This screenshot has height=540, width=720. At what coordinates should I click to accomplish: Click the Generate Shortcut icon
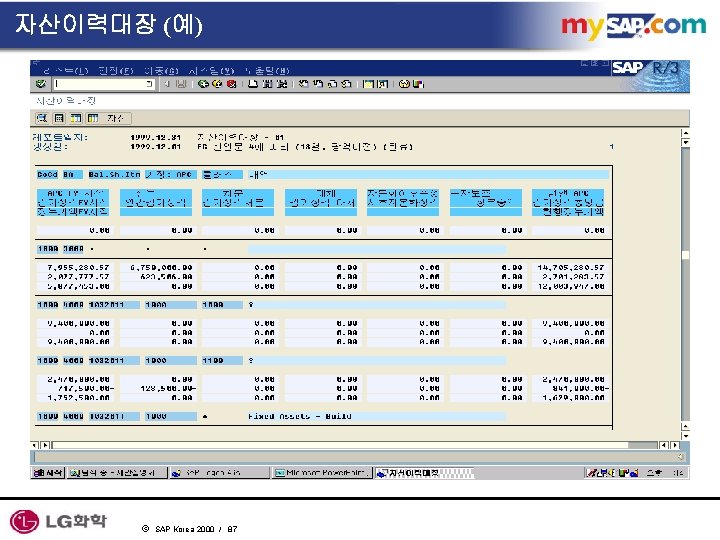(x=382, y=84)
